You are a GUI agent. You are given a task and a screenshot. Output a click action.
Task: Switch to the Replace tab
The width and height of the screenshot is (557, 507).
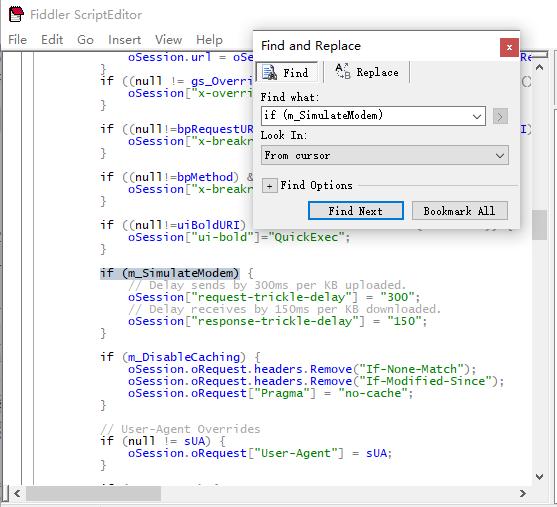point(367,72)
